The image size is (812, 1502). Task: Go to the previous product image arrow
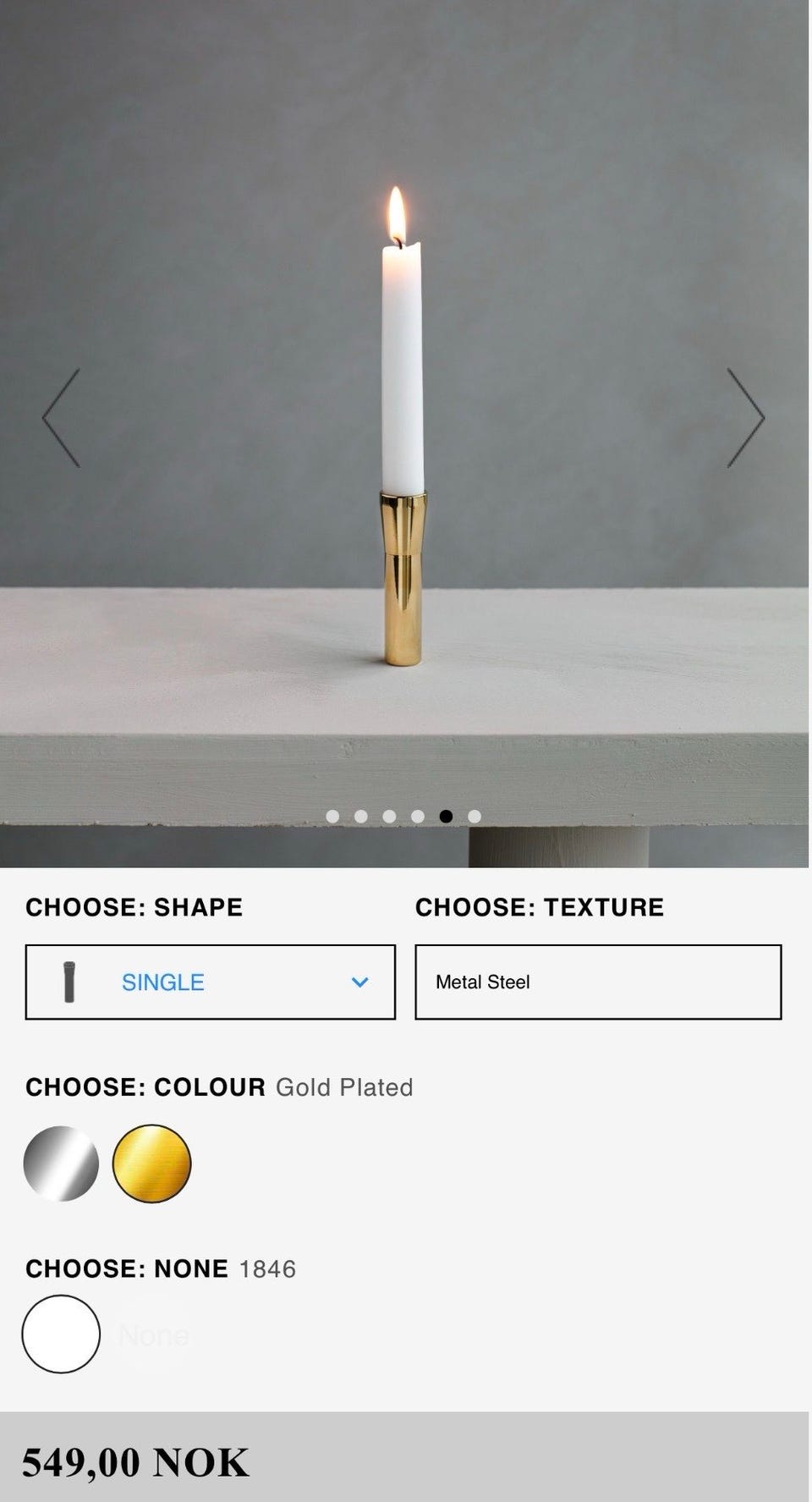coord(61,418)
